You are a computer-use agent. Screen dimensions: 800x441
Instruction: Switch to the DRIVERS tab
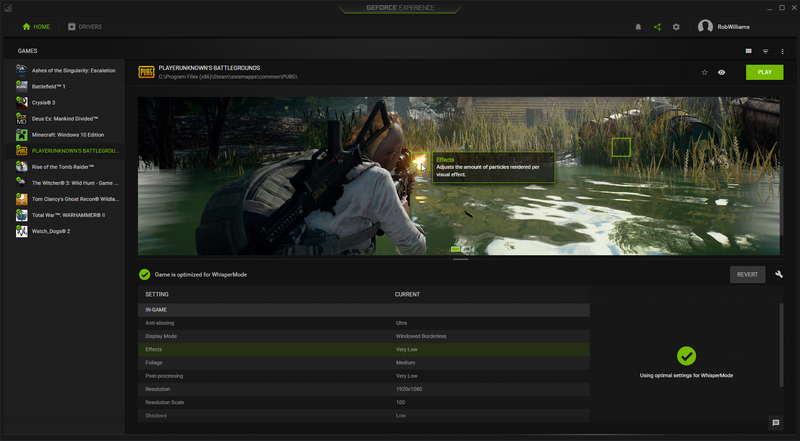point(85,27)
